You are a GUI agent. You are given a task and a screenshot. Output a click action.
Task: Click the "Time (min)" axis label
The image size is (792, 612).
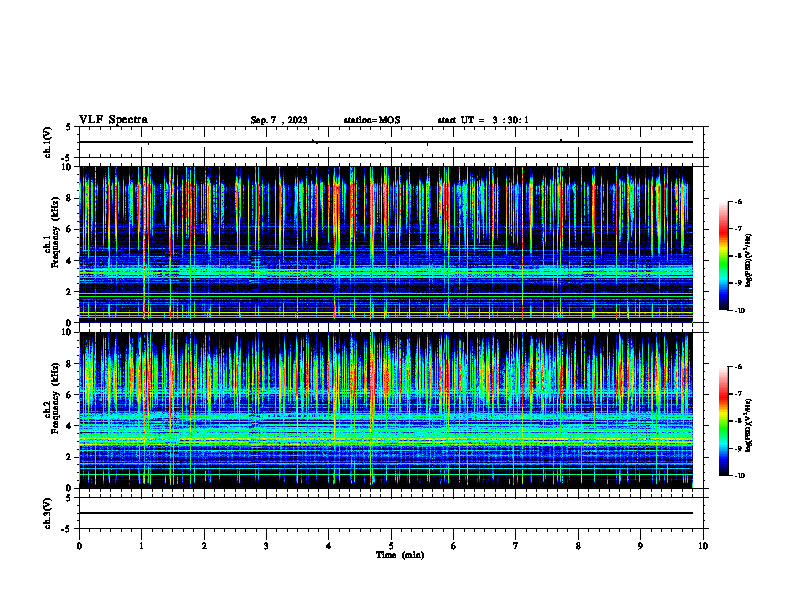click(400, 555)
